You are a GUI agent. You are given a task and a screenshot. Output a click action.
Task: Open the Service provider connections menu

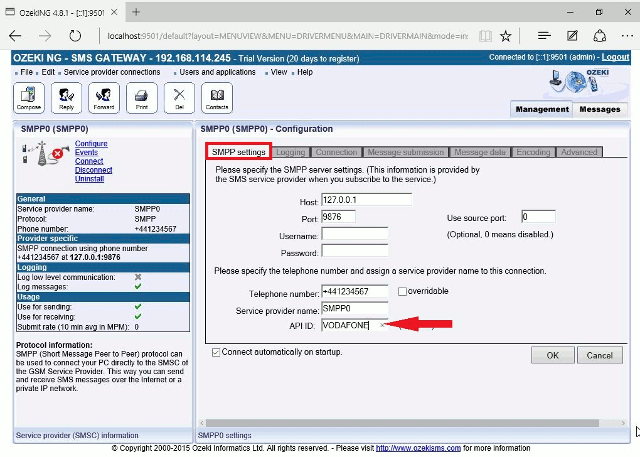point(112,72)
